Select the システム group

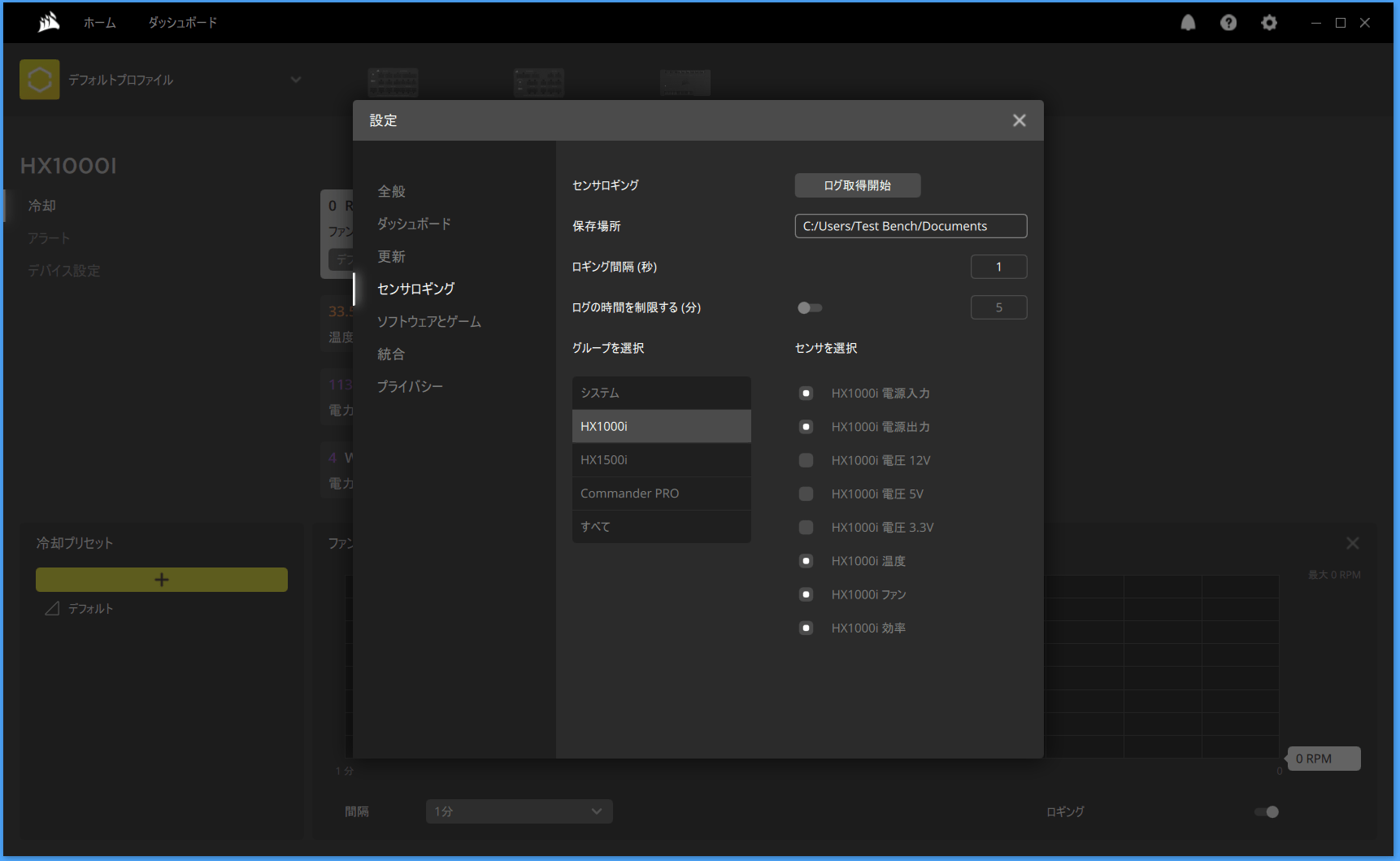pyautogui.click(x=662, y=393)
